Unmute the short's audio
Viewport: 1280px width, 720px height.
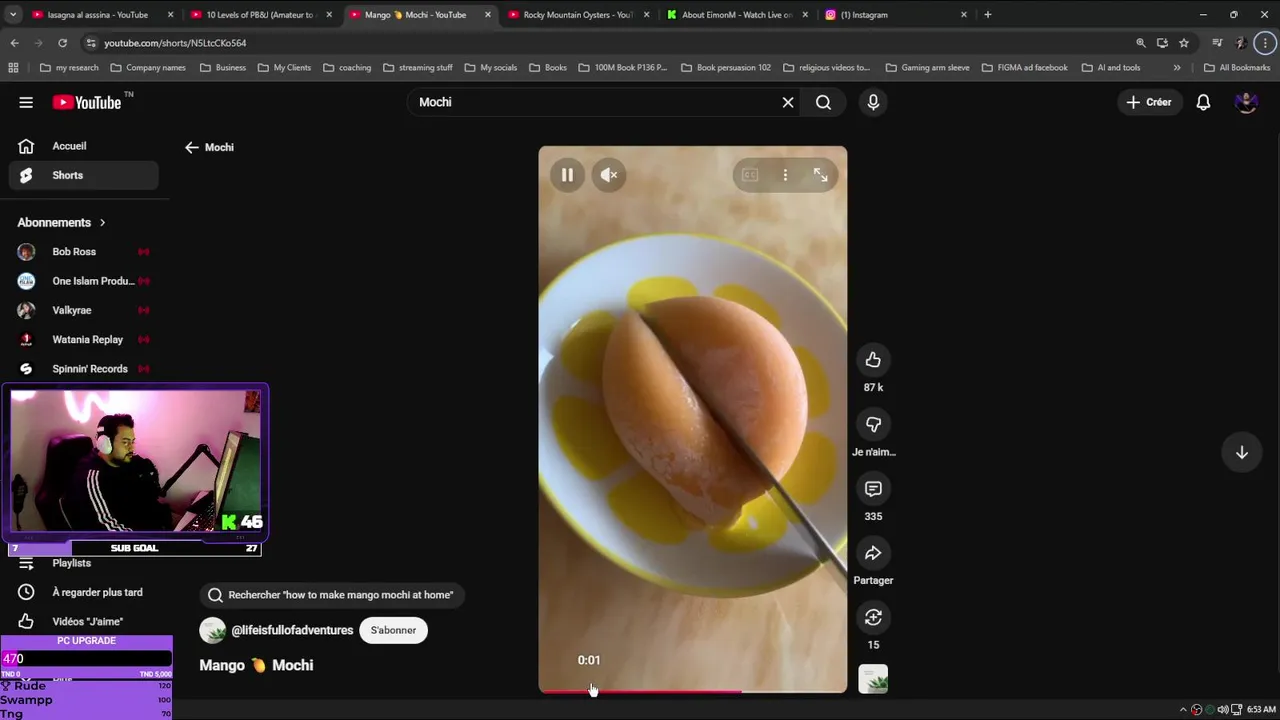click(x=609, y=175)
